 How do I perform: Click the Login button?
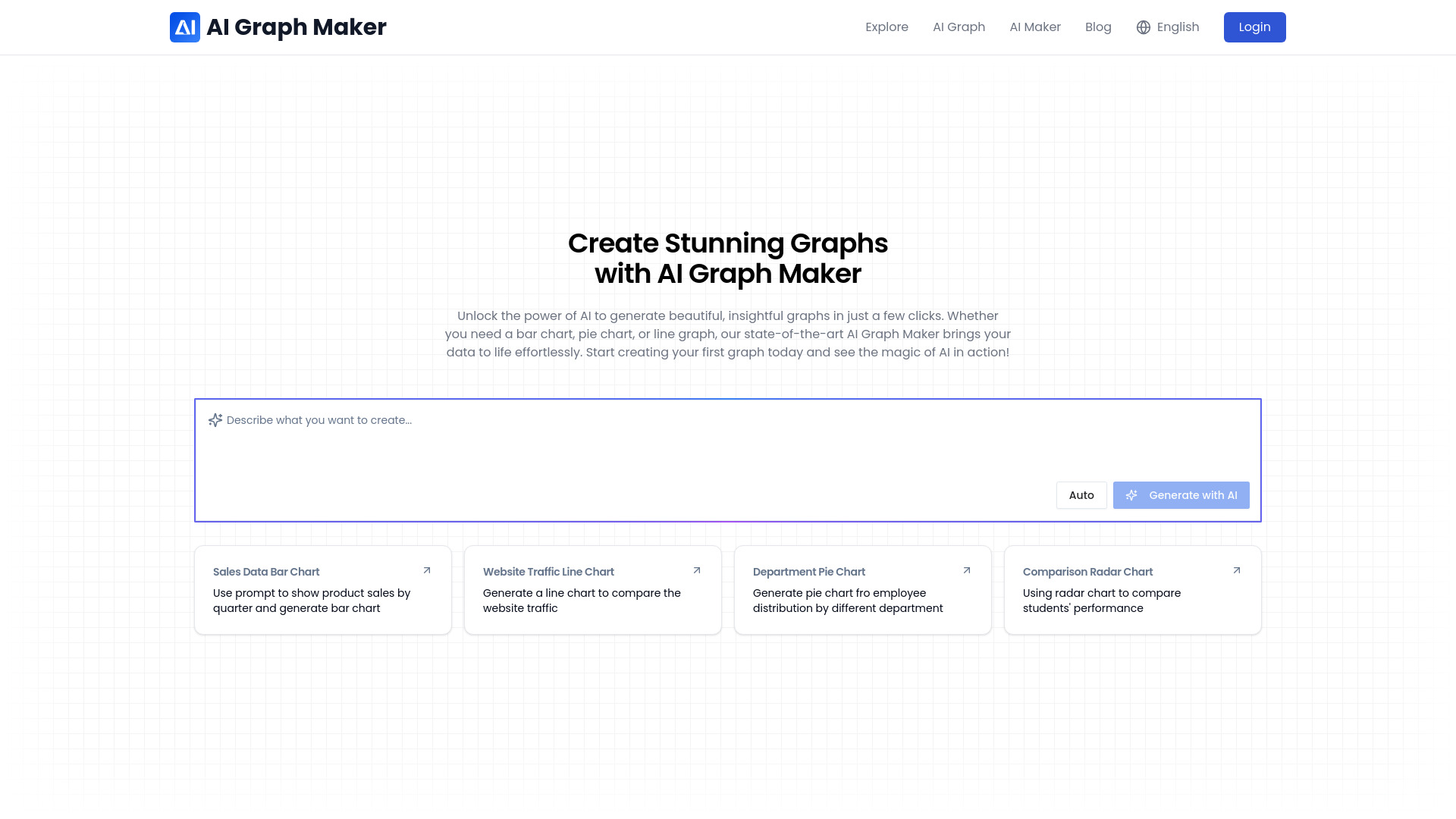[x=1254, y=27]
